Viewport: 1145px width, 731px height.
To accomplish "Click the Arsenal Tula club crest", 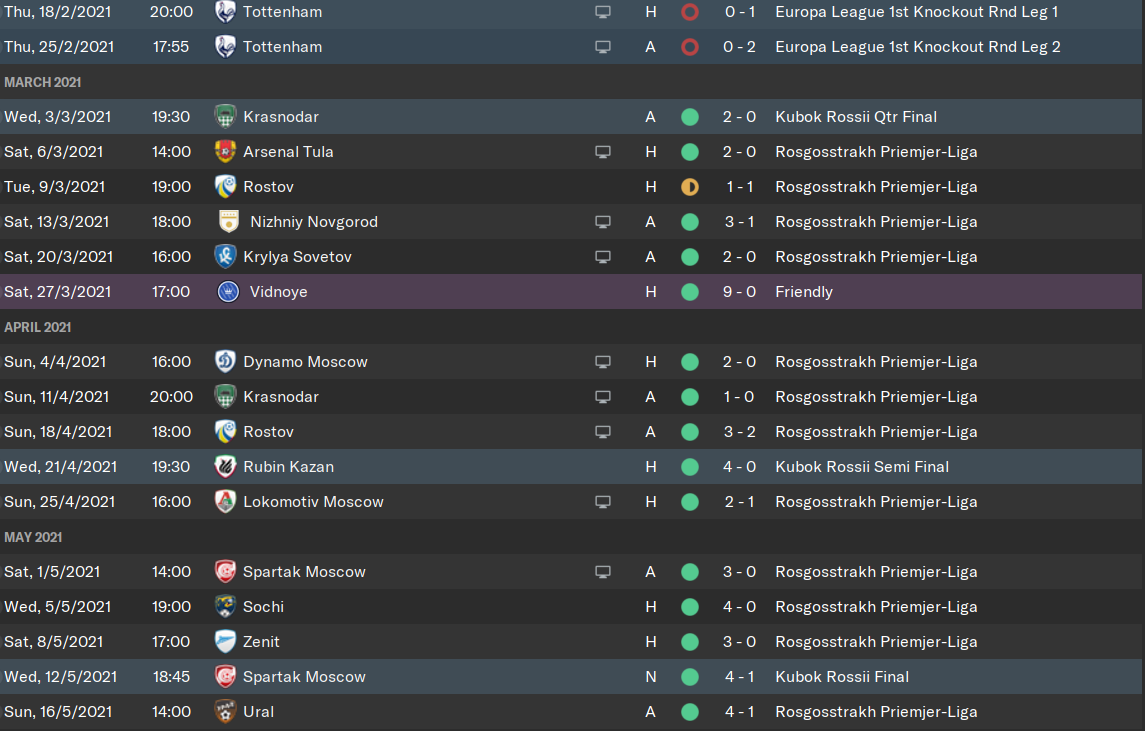I will tap(225, 152).
